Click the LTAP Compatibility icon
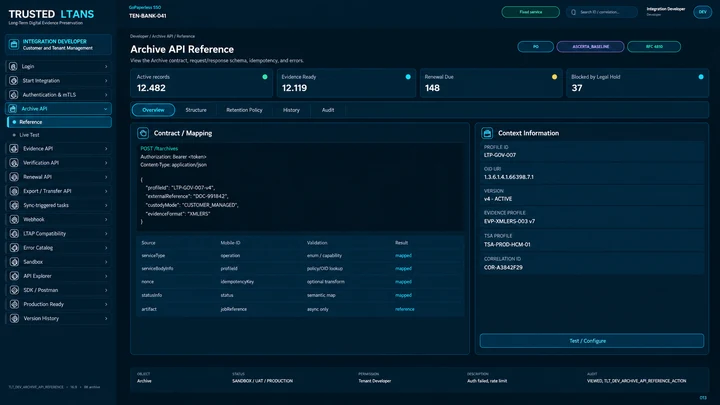The width and height of the screenshot is (720, 405). (x=14, y=234)
